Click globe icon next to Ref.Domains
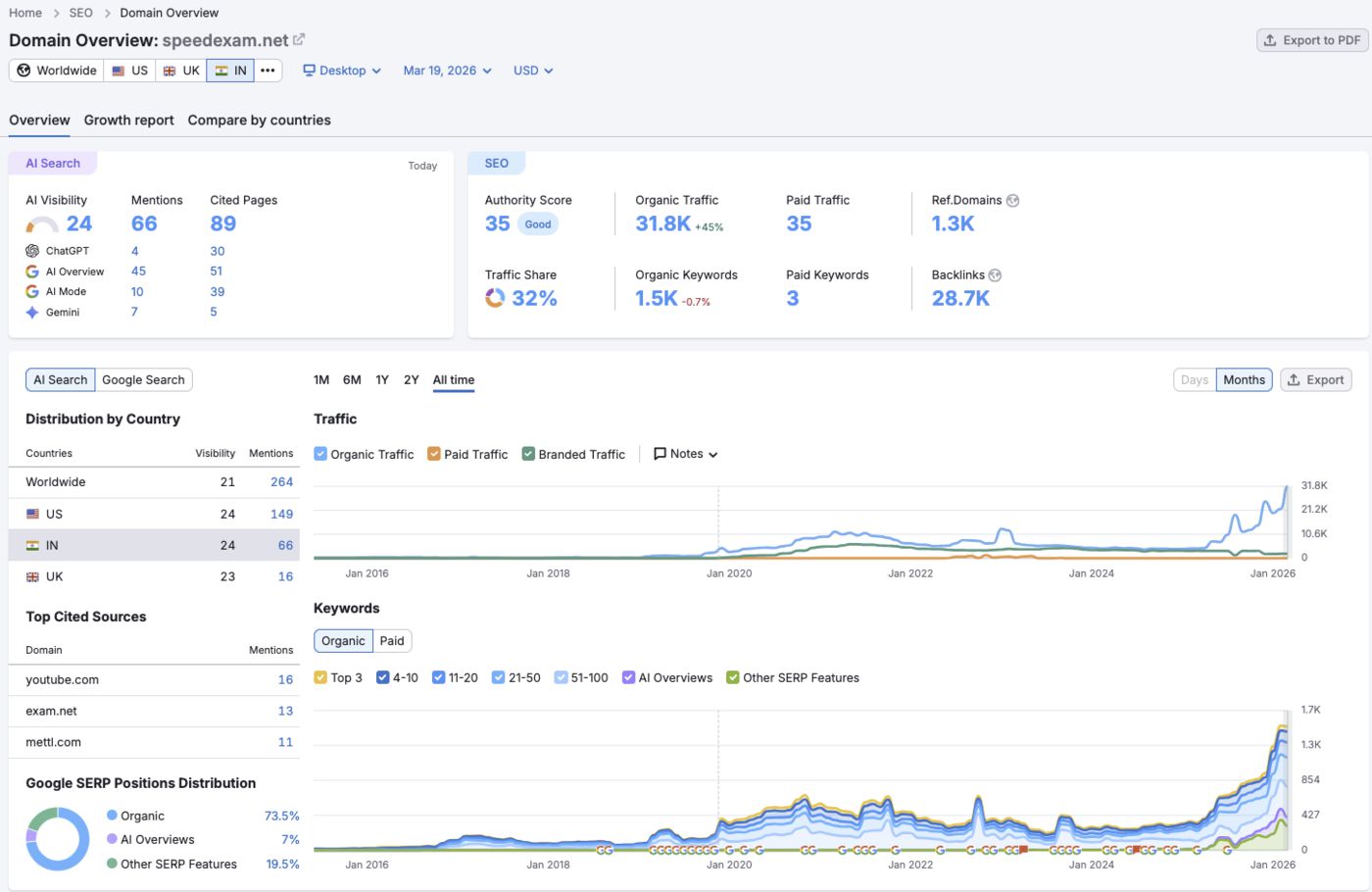Screen dimensions: 1372x892 (x=1013, y=200)
